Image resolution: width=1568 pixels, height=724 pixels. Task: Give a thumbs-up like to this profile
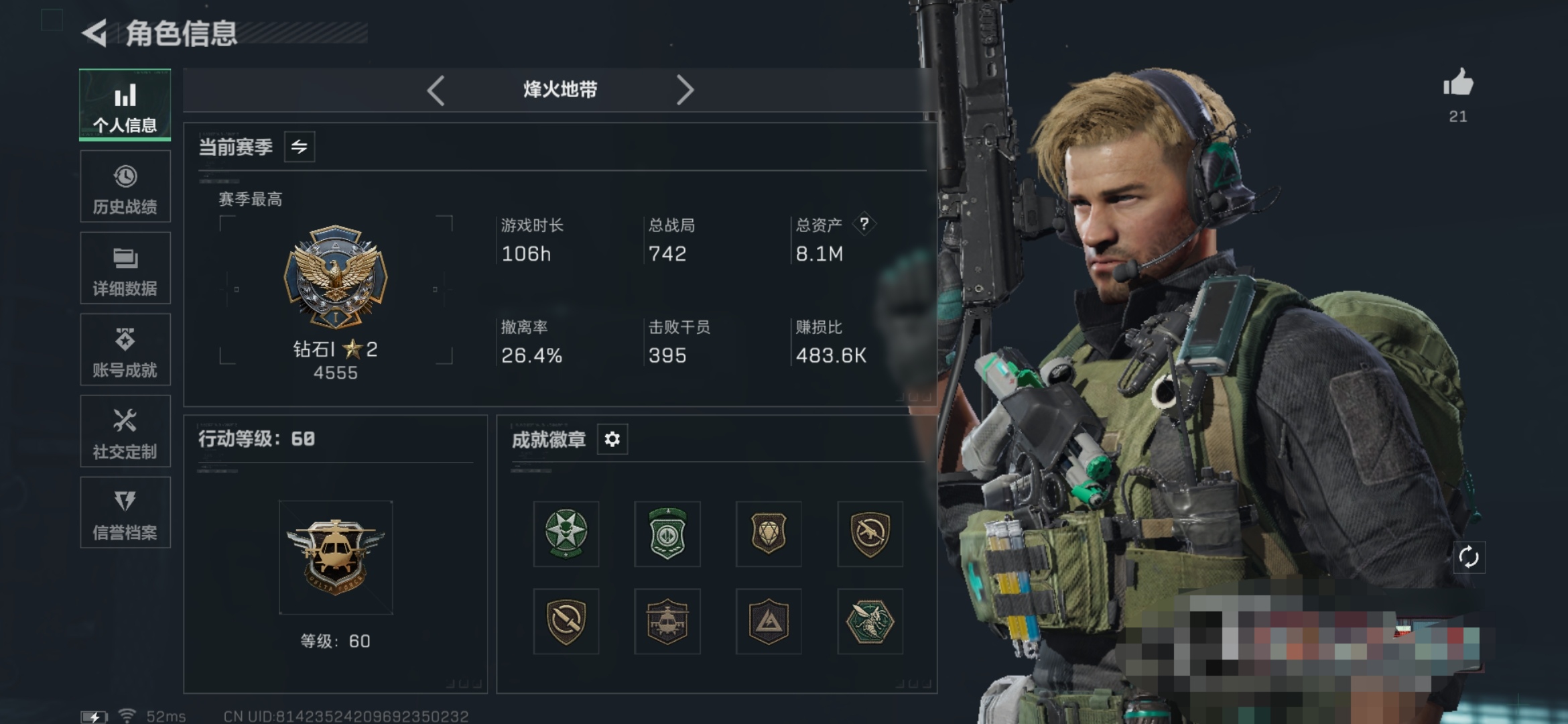[x=1457, y=82]
